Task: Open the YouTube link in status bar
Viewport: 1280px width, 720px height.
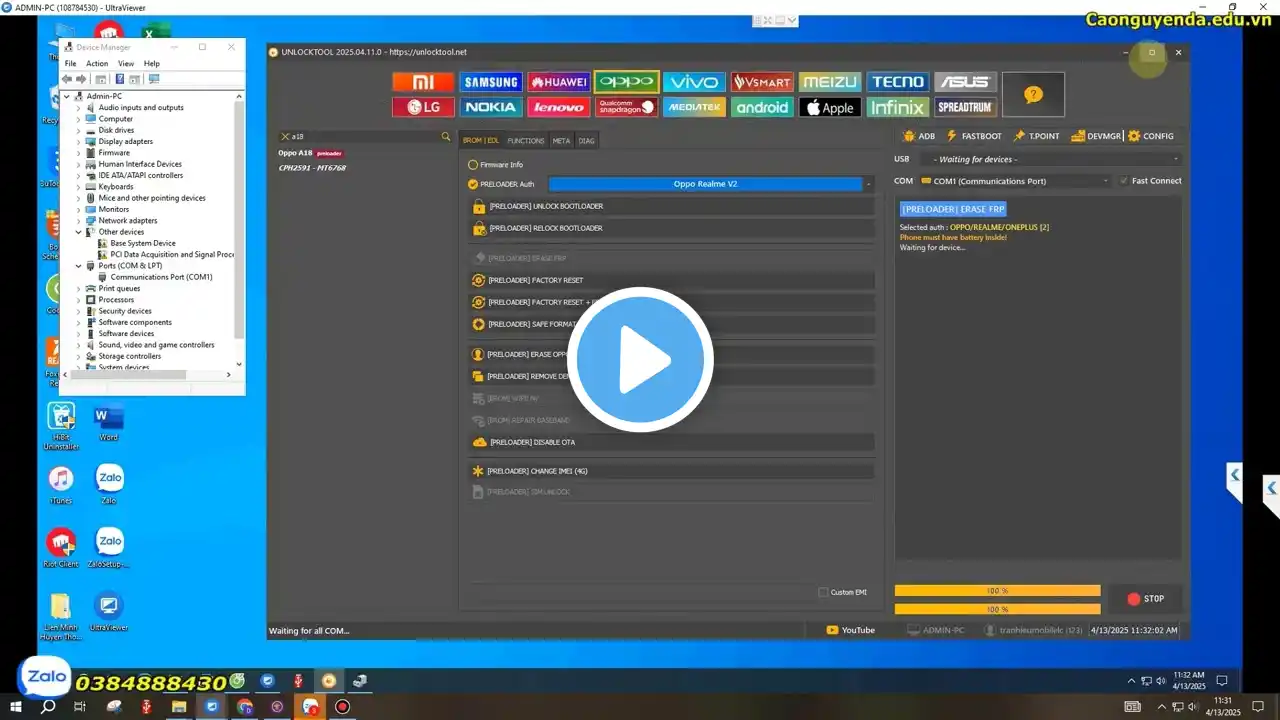Action: [x=851, y=630]
